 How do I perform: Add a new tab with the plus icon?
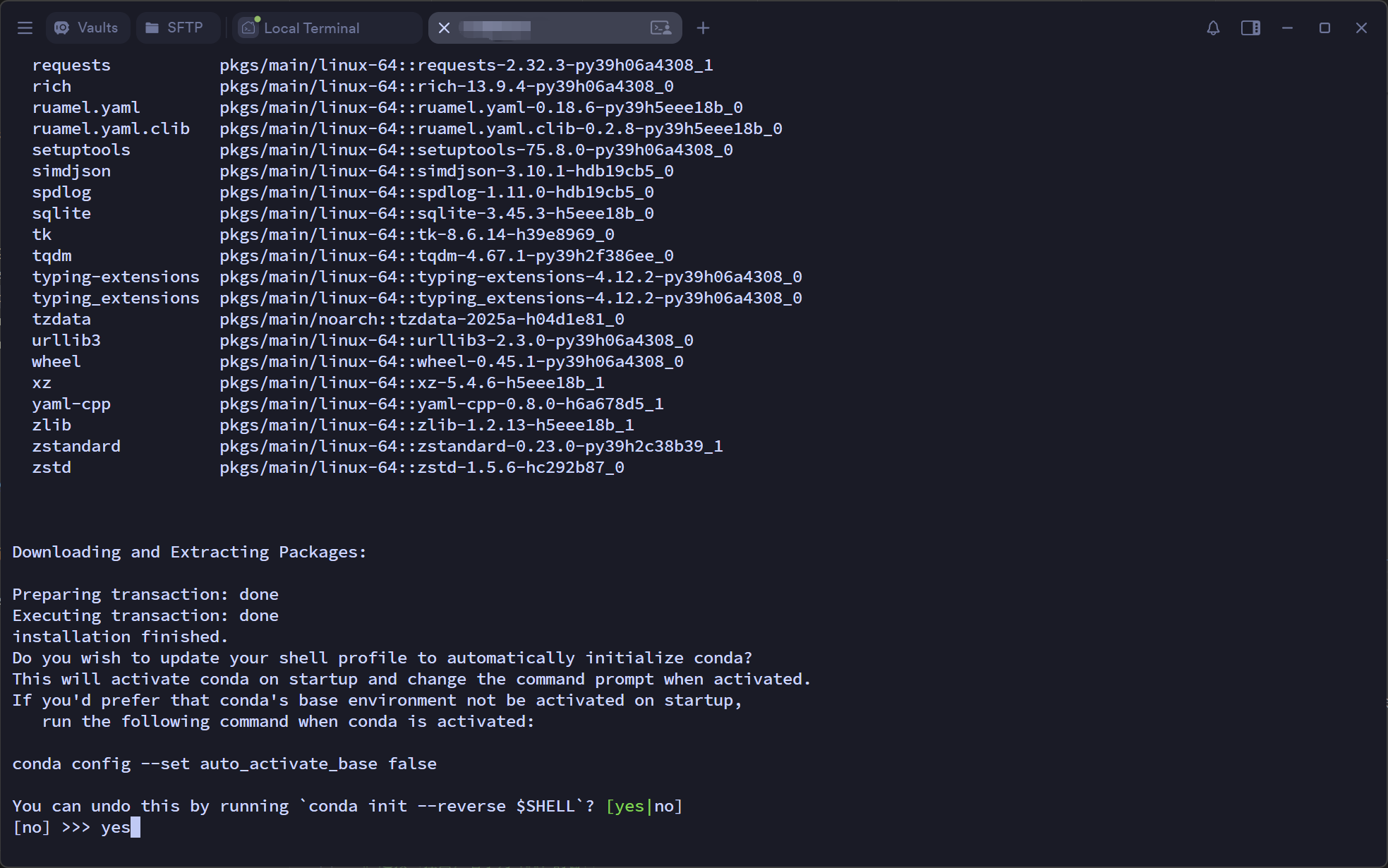click(x=703, y=28)
